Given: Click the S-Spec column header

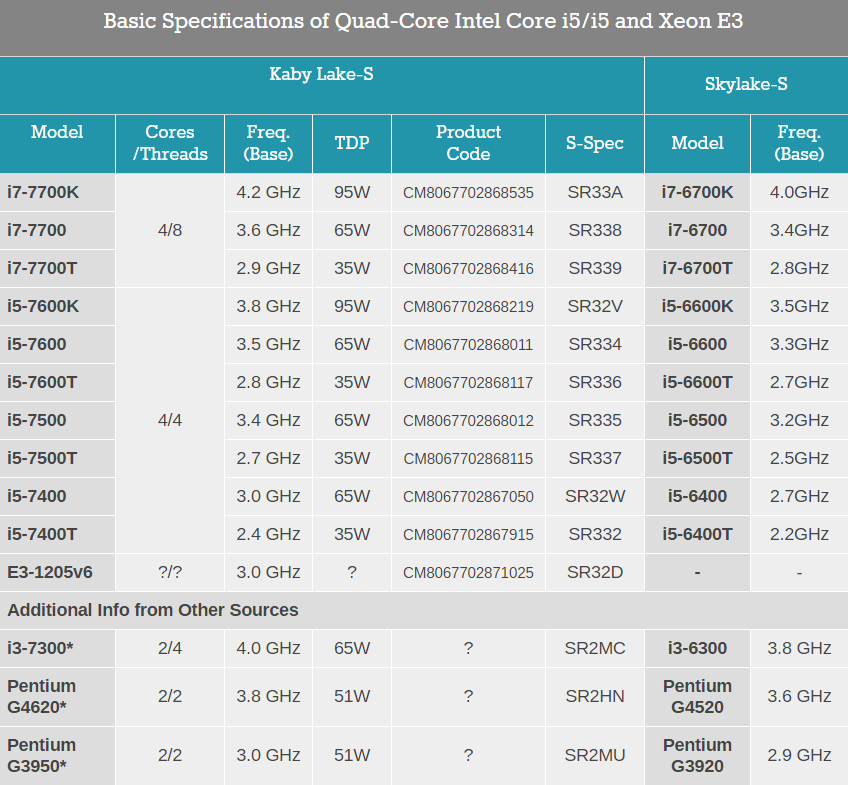Looking at the screenshot, I should coord(595,144).
